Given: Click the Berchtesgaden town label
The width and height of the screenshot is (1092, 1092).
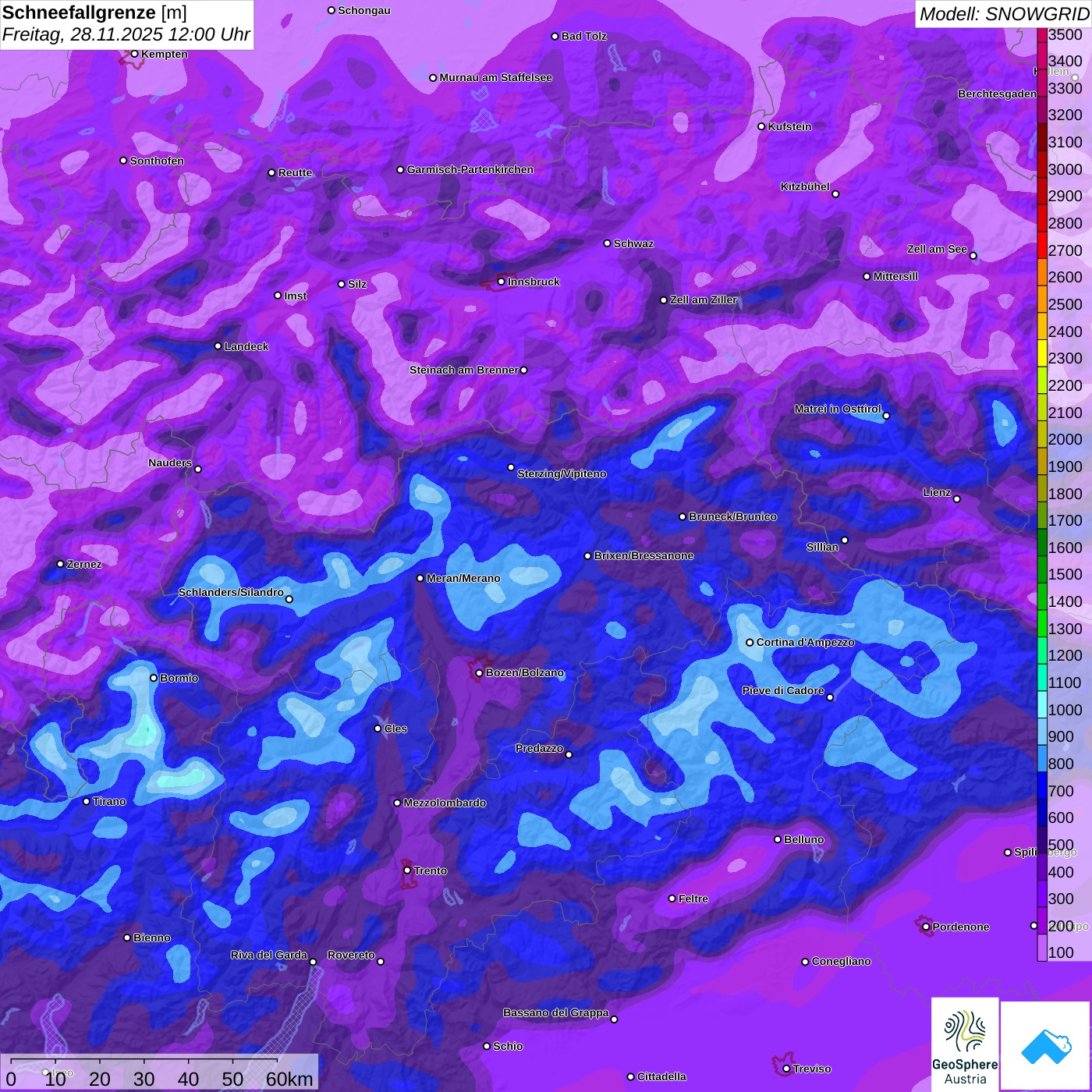Looking at the screenshot, I should click(x=997, y=94).
